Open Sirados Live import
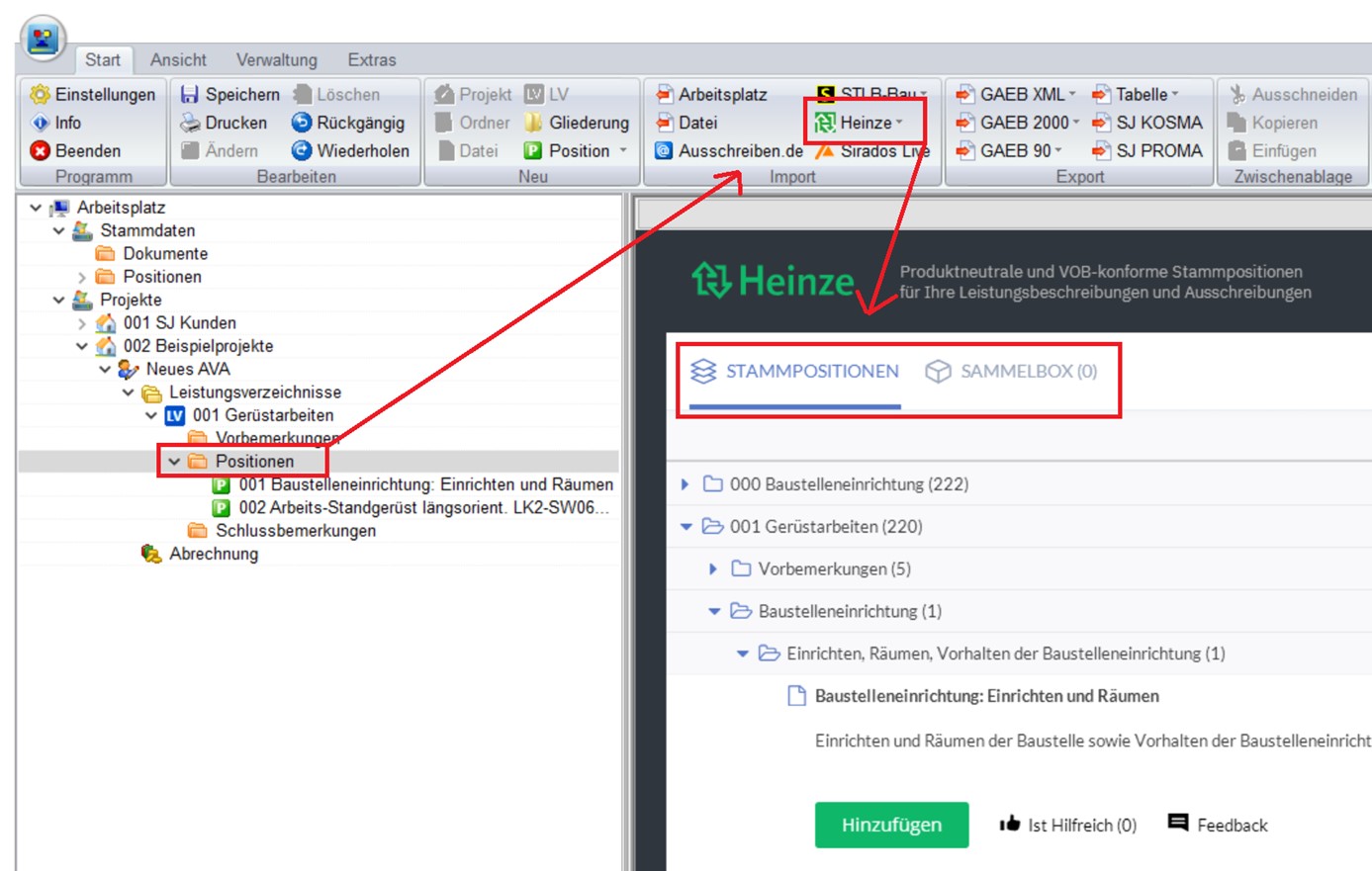Screen dimensions: 1372x871 [x=872, y=150]
